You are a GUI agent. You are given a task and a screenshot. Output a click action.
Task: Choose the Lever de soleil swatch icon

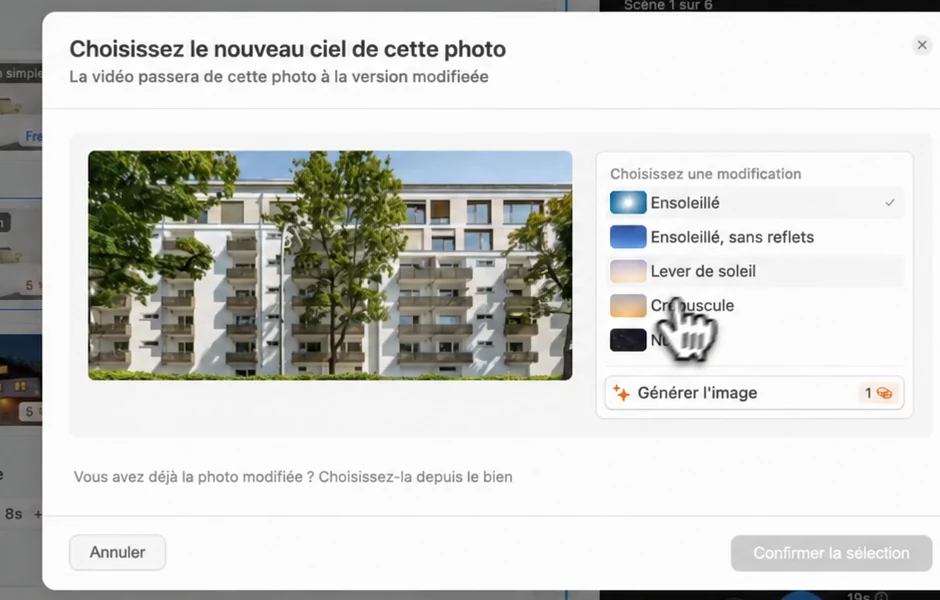[x=628, y=271]
